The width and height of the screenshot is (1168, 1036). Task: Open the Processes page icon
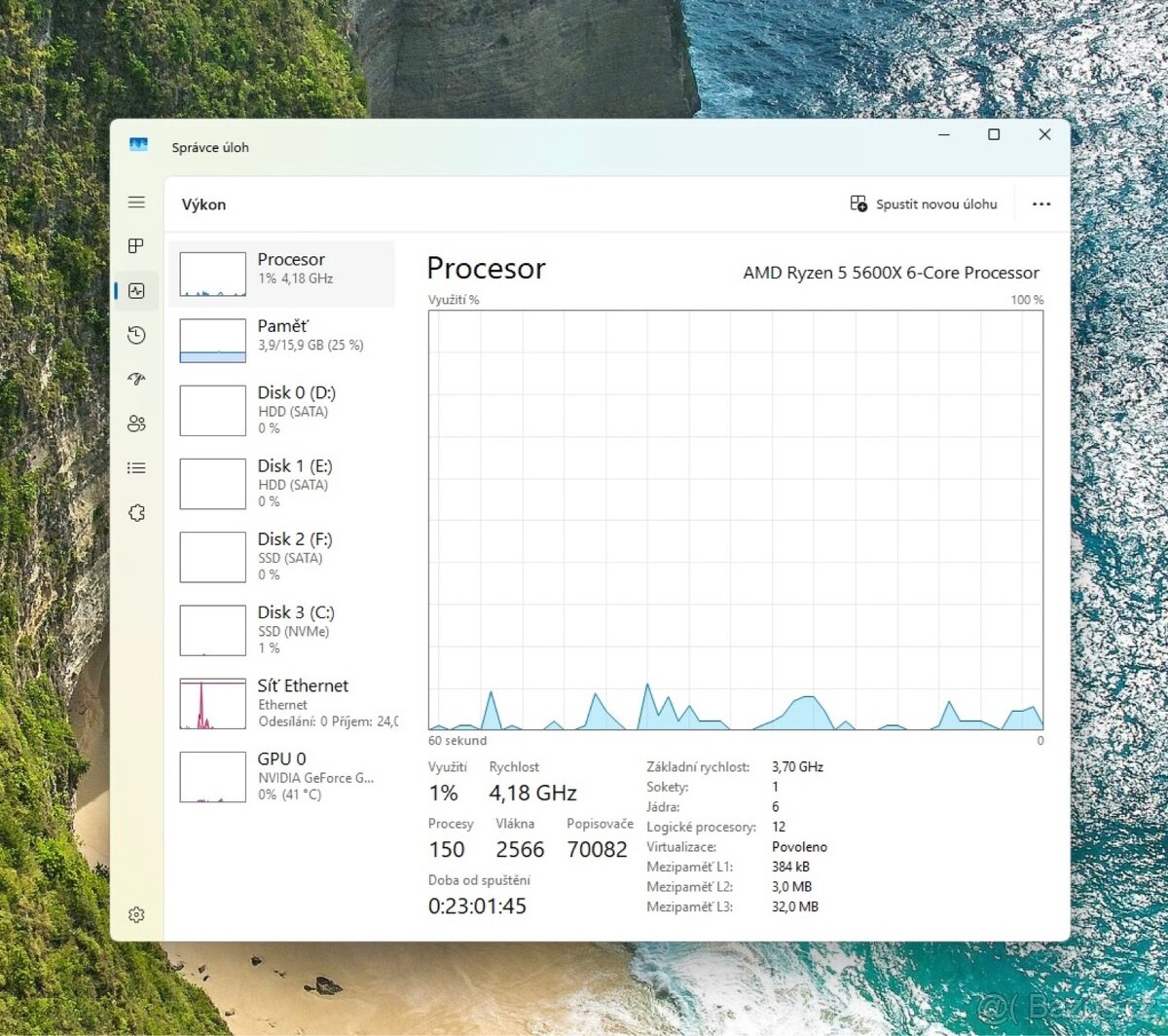[136, 246]
